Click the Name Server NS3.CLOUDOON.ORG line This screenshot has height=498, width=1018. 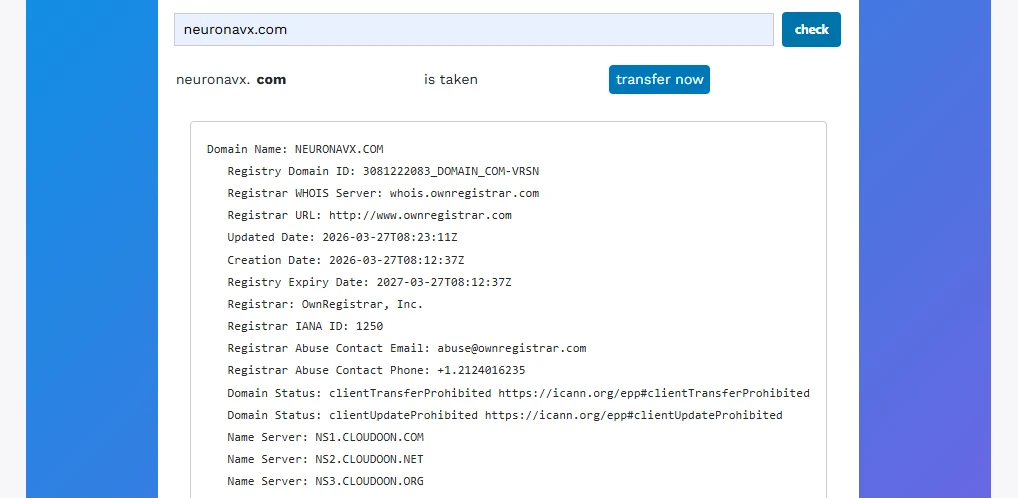coord(325,481)
